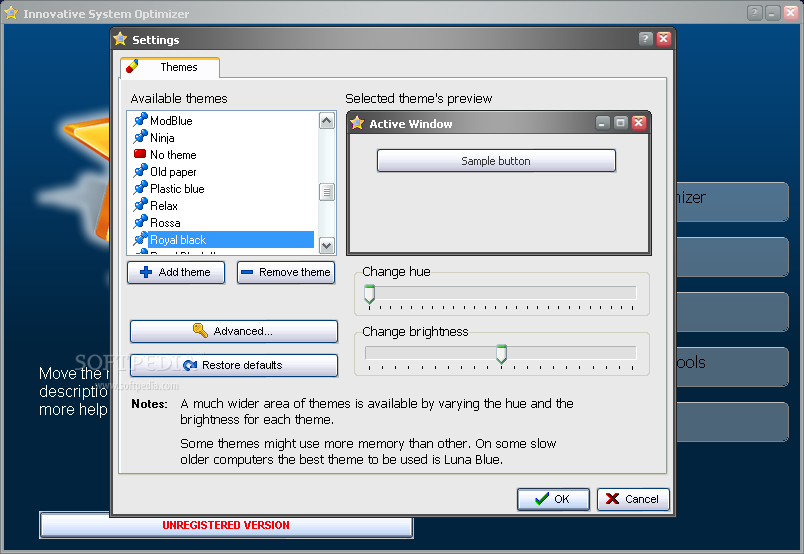Image resolution: width=804 pixels, height=554 pixels.
Task: Click the pin icon beside Royal black
Action: [140, 239]
